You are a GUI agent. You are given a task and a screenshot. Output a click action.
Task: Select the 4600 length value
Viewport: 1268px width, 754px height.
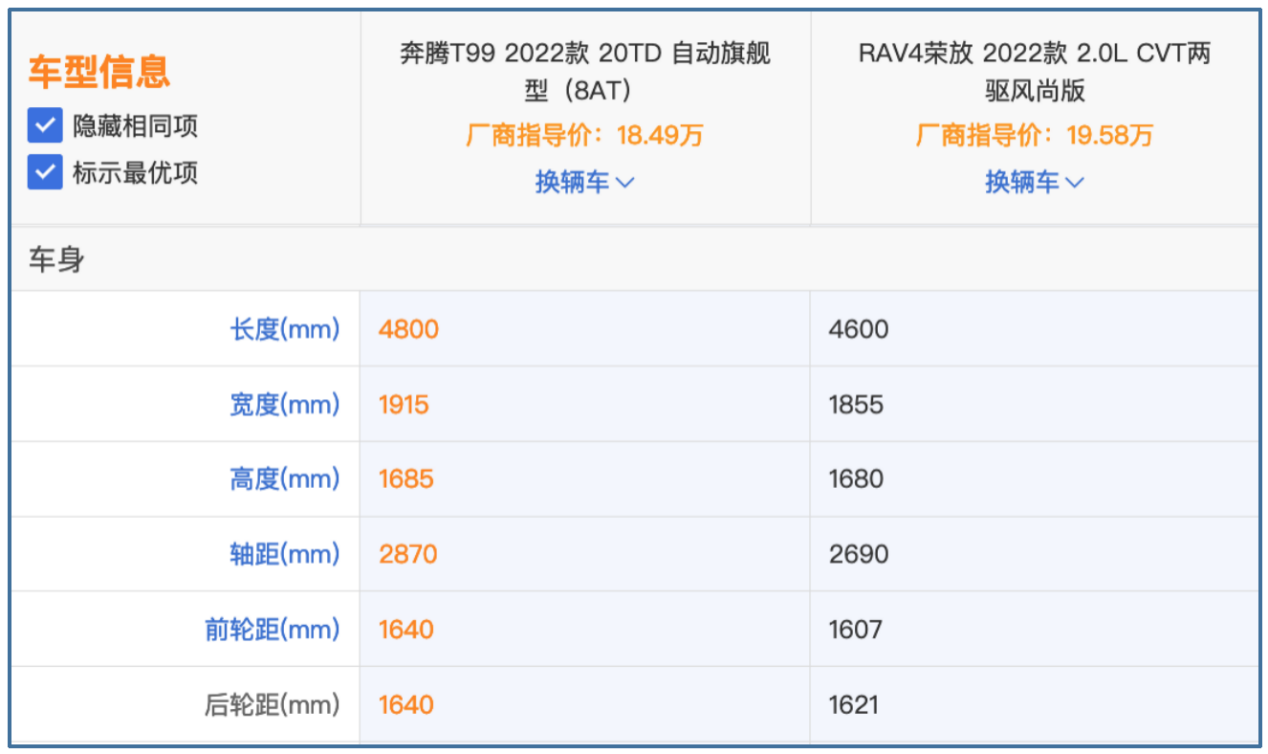[x=859, y=329]
